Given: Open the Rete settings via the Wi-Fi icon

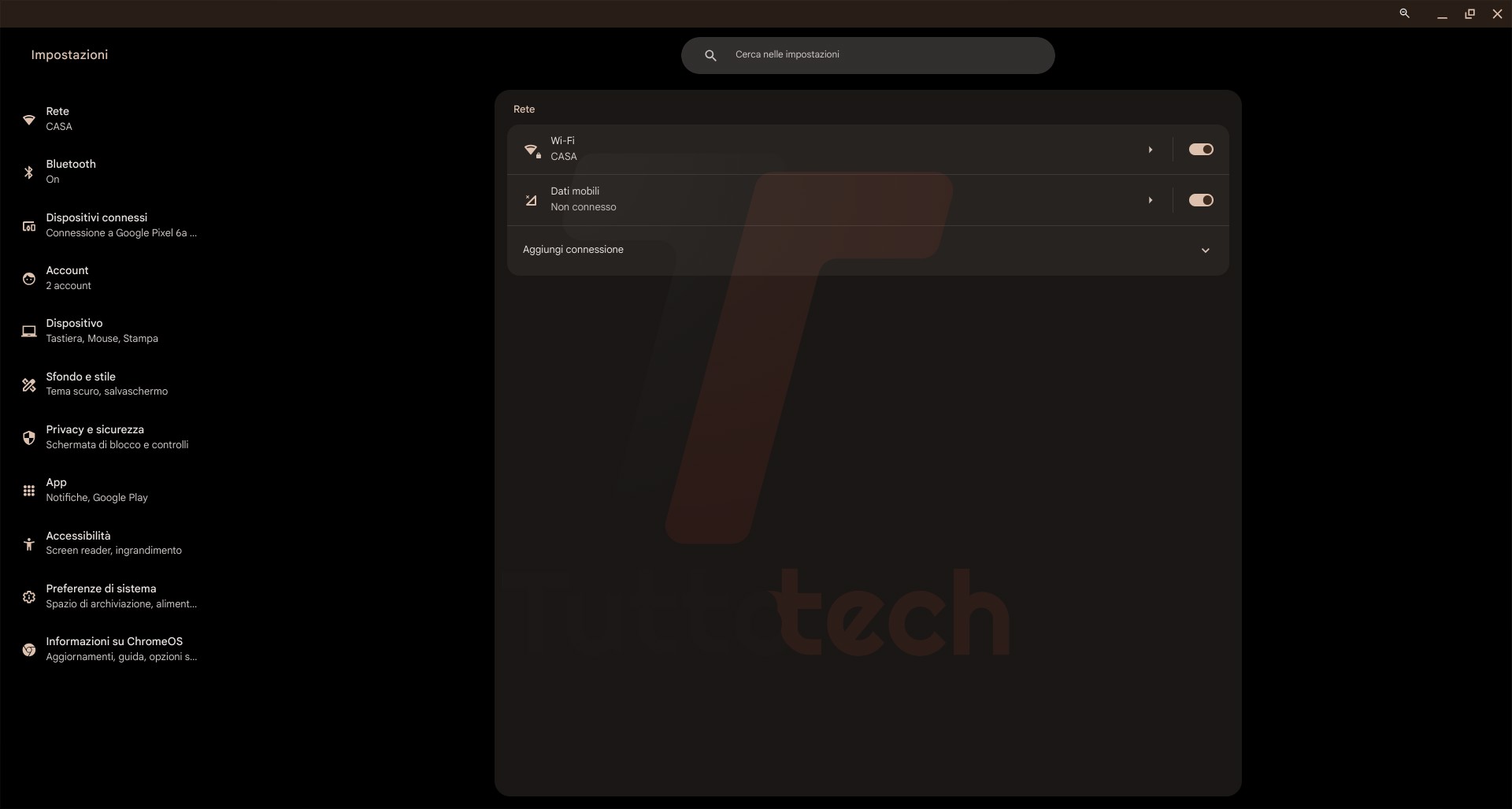Looking at the screenshot, I should (29, 120).
